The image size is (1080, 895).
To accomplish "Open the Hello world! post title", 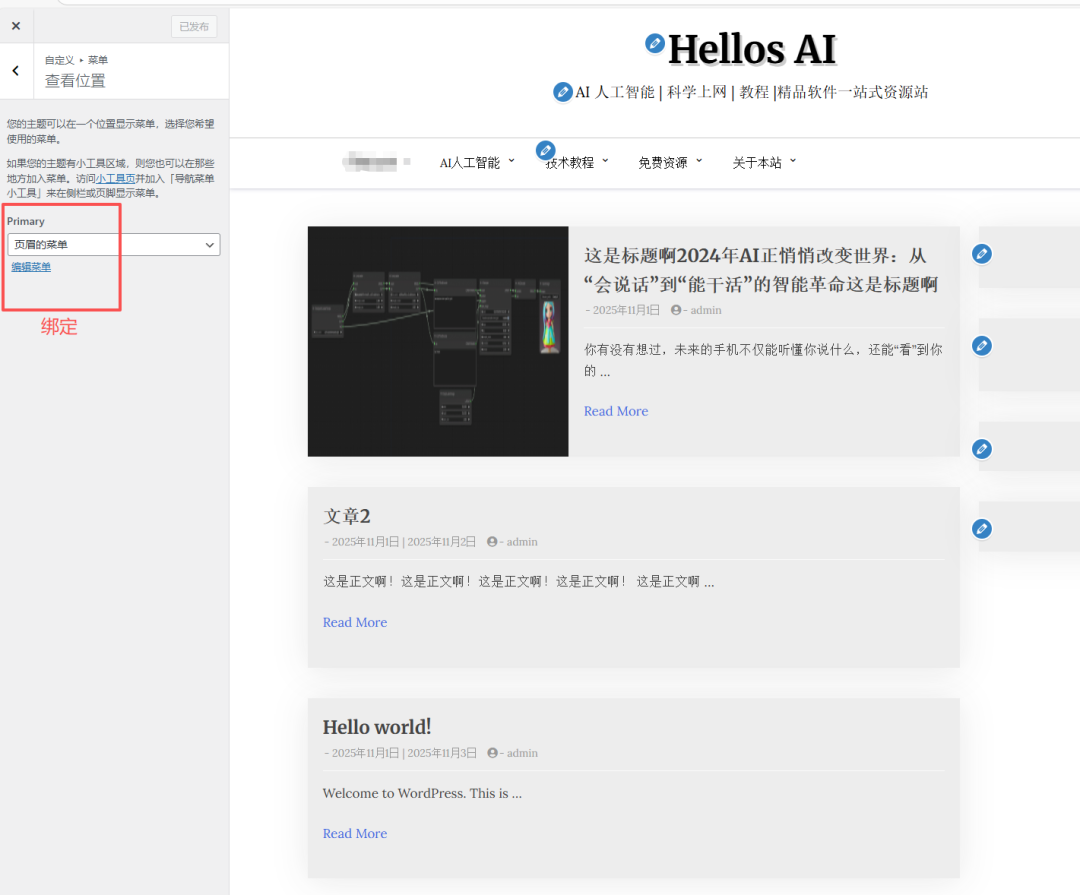I will pyautogui.click(x=377, y=727).
